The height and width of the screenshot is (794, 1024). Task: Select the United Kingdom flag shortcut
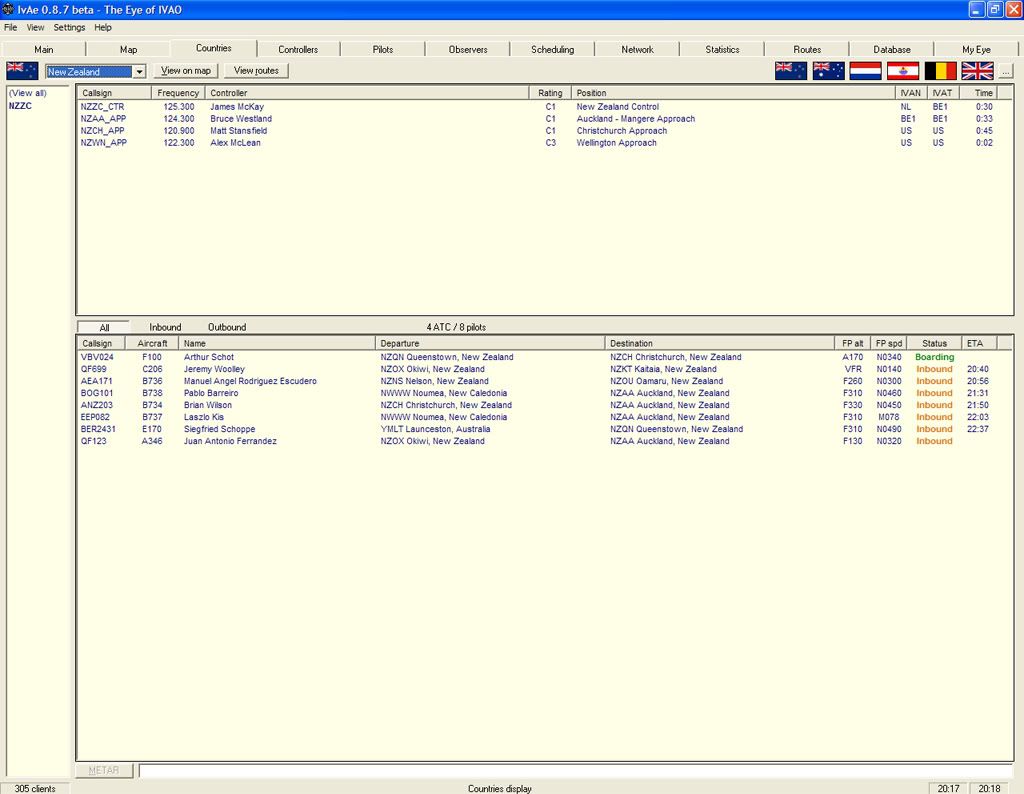click(977, 71)
